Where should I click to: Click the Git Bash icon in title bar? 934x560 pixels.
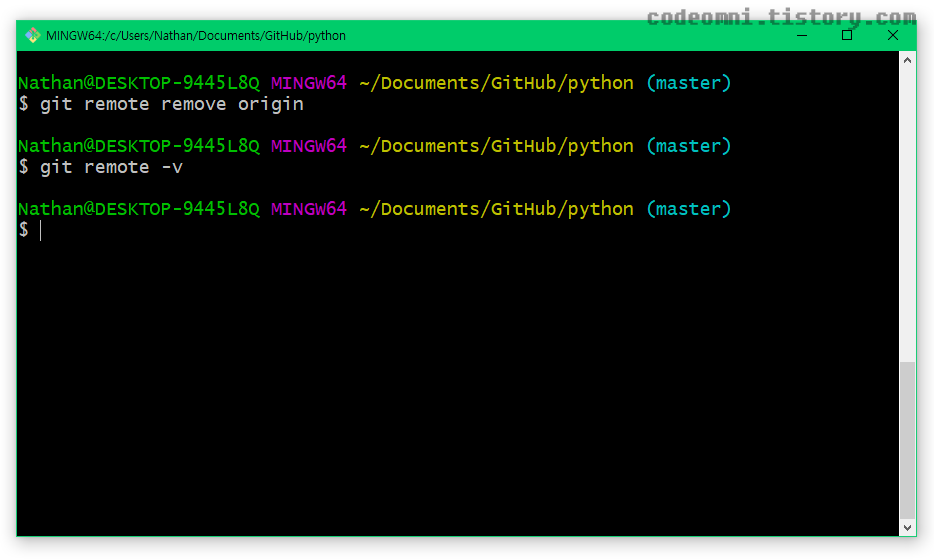32,36
